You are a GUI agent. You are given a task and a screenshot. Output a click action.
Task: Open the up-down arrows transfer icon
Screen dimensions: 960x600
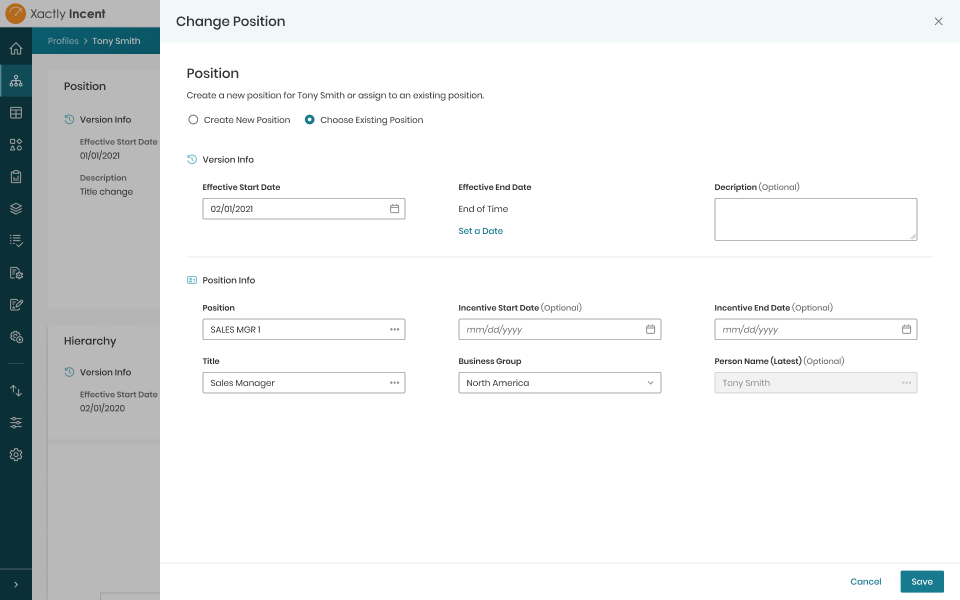point(16,390)
